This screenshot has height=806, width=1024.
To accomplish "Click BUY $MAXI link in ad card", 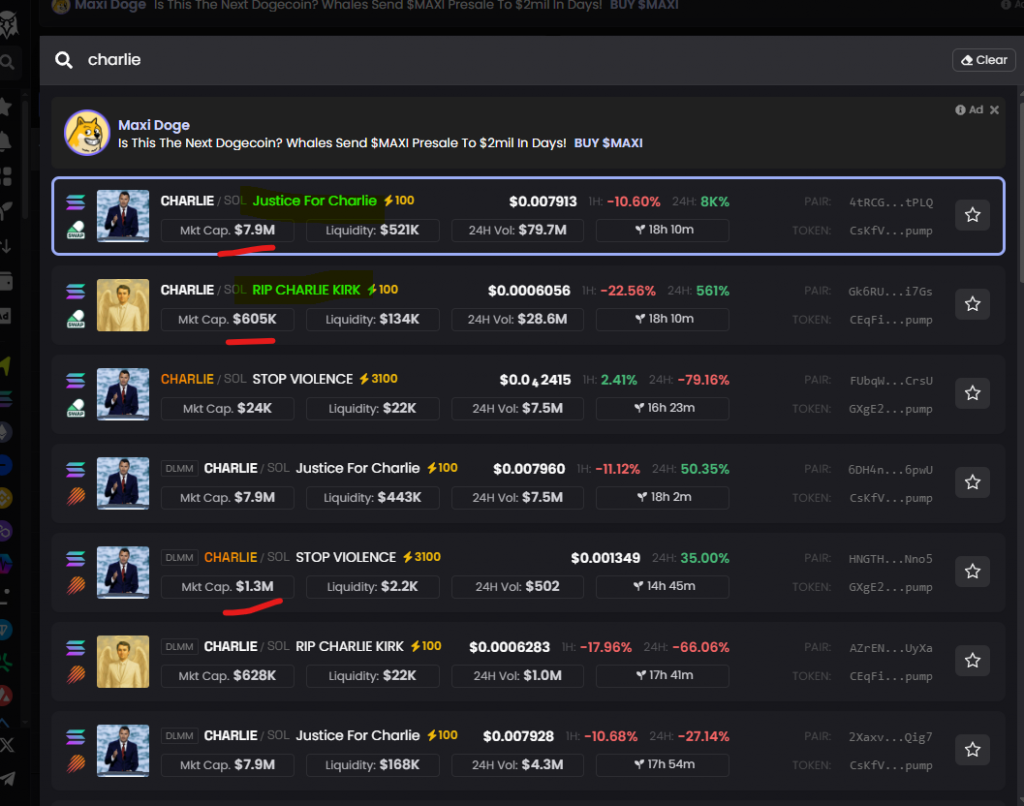I will (608, 143).
